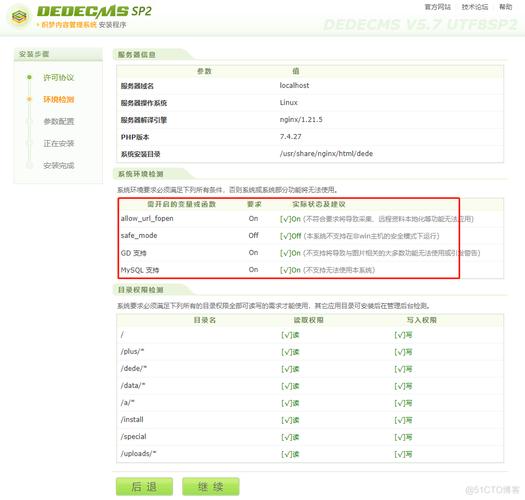This screenshot has height=500, width=525.
Task: Click the read permission for /special
Action: pyautogui.click(x=290, y=437)
